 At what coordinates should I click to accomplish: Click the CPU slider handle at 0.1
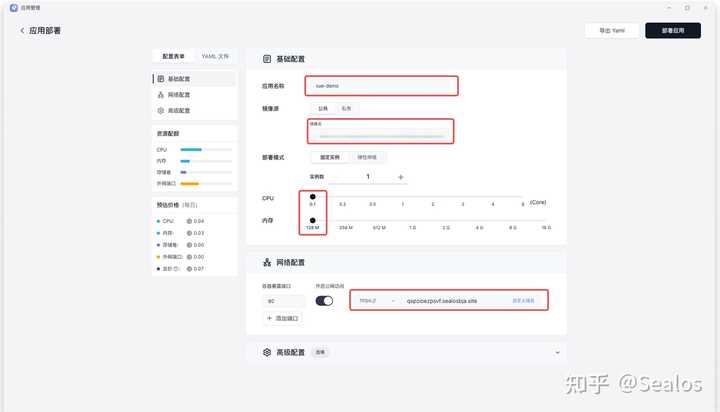[x=313, y=197]
